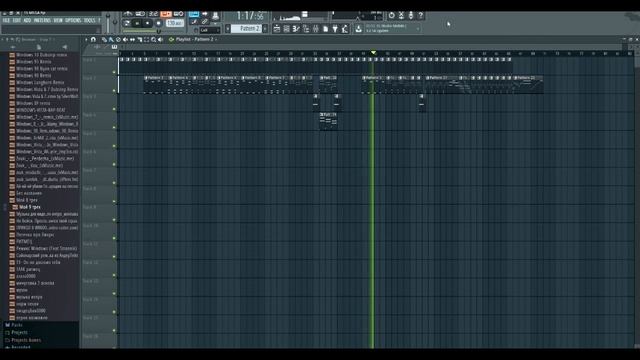The width and height of the screenshot is (640, 360).
Task: Select next pattern with right arrow
Action: [x=265, y=29]
